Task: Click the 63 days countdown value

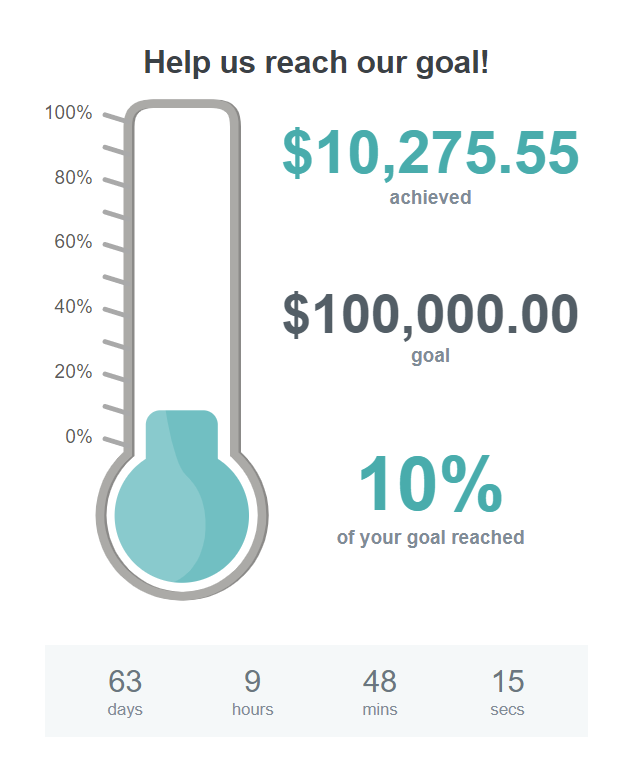Action: click(125, 681)
